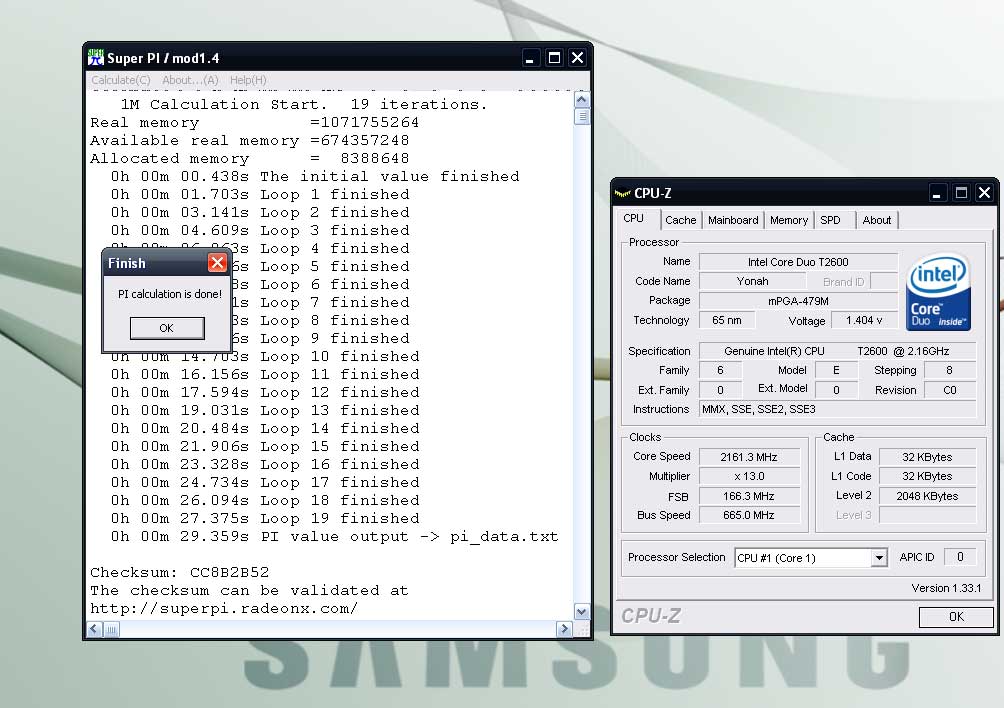This screenshot has width=1004, height=708.
Task: Click OK button in CPU-Z window
Action: pos(956,616)
